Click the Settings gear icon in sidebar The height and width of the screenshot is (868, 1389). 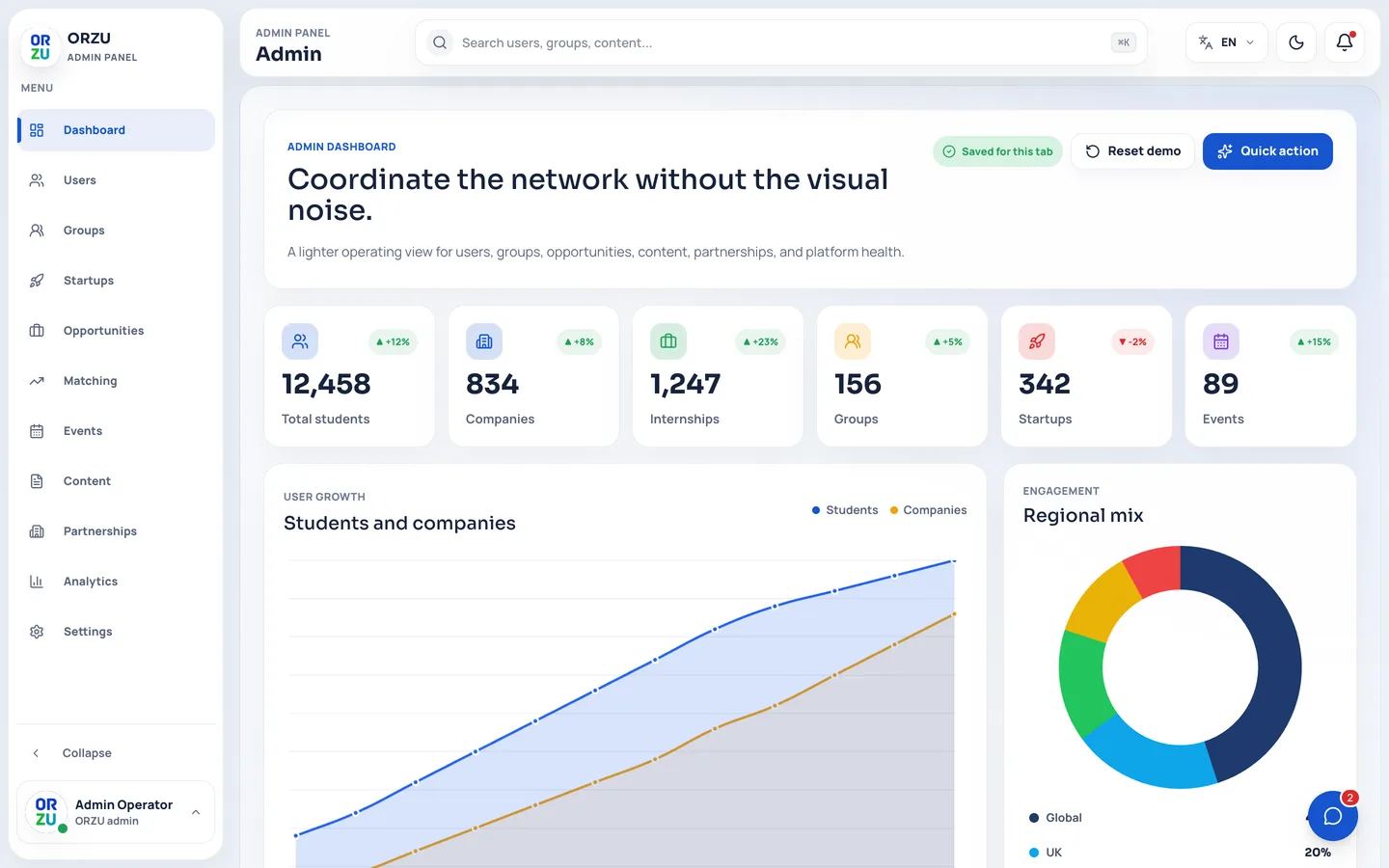(x=37, y=632)
